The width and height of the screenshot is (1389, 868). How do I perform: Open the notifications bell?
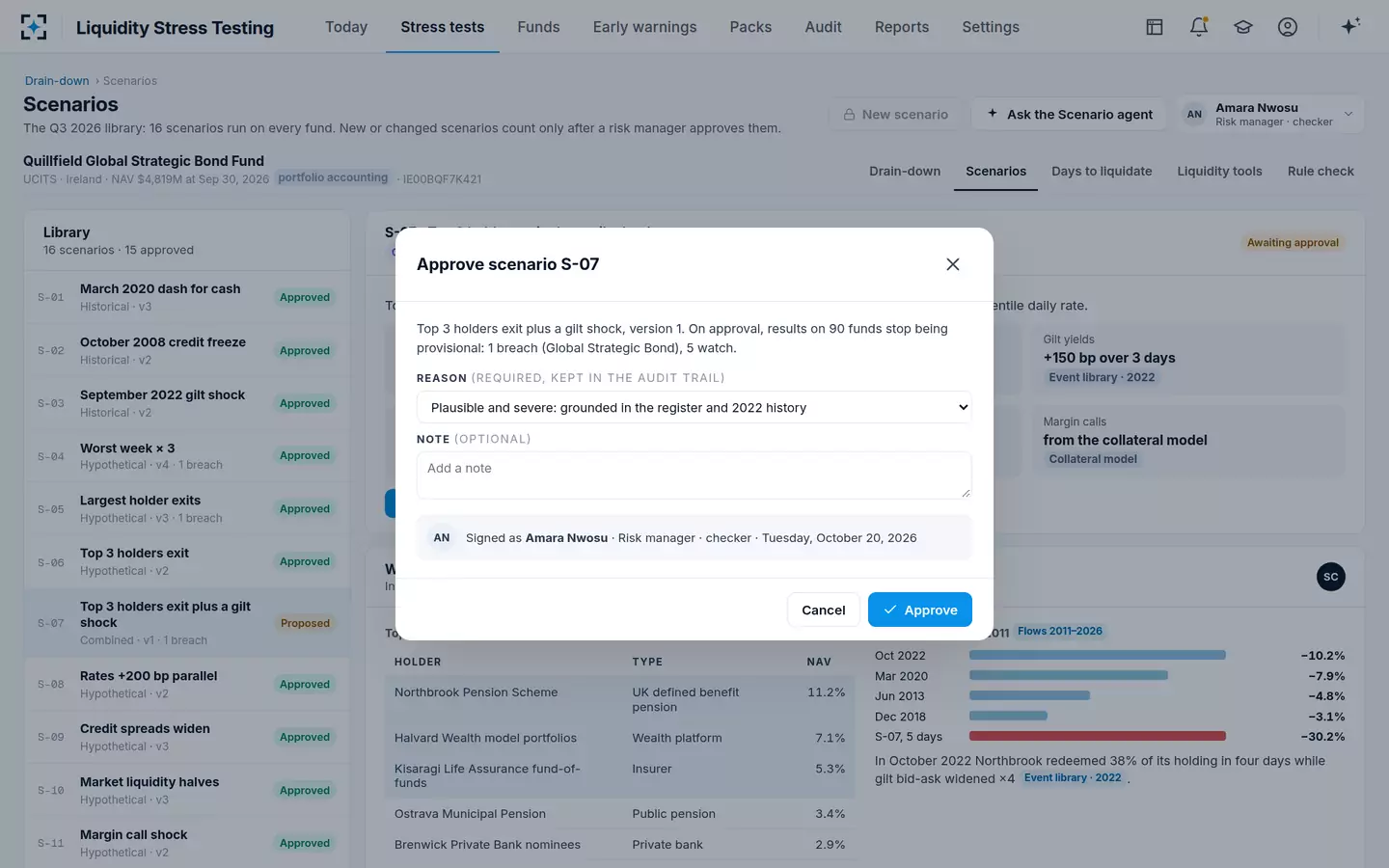[x=1199, y=27]
